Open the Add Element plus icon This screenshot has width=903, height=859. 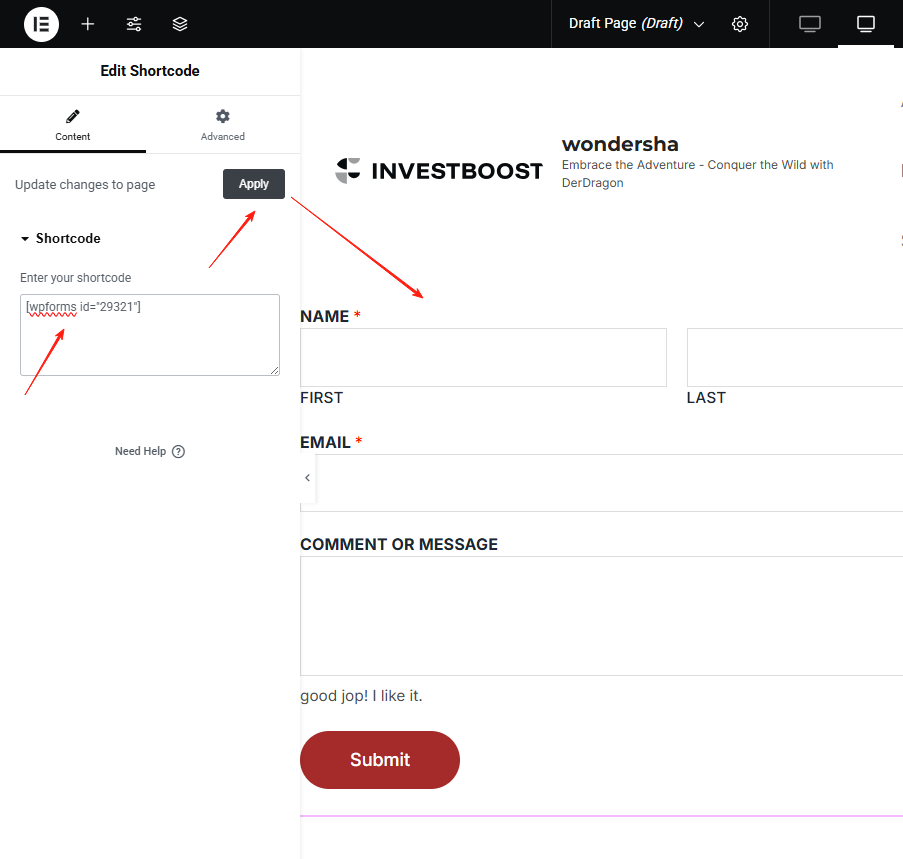click(x=88, y=24)
